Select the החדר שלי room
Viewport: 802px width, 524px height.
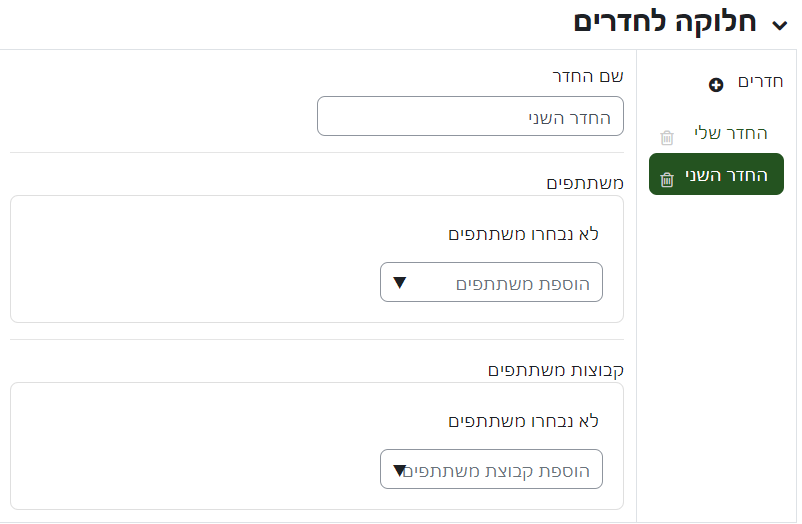point(731,133)
